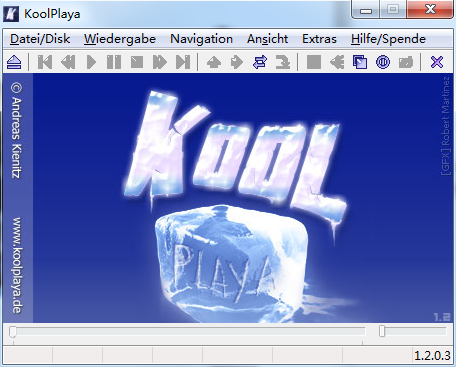Stop playback with the stop icon

coord(137,62)
